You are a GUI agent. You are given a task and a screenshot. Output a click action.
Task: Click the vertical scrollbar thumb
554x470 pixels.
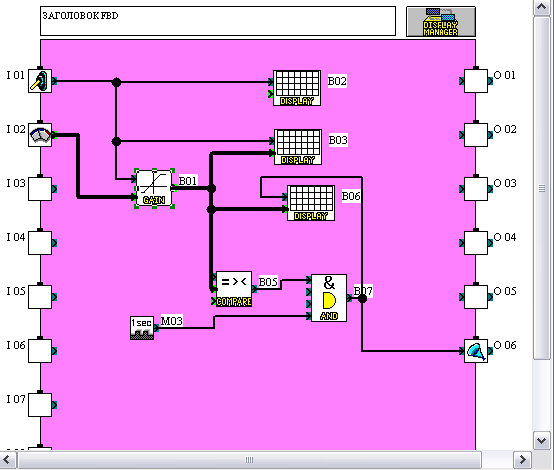pos(542,188)
